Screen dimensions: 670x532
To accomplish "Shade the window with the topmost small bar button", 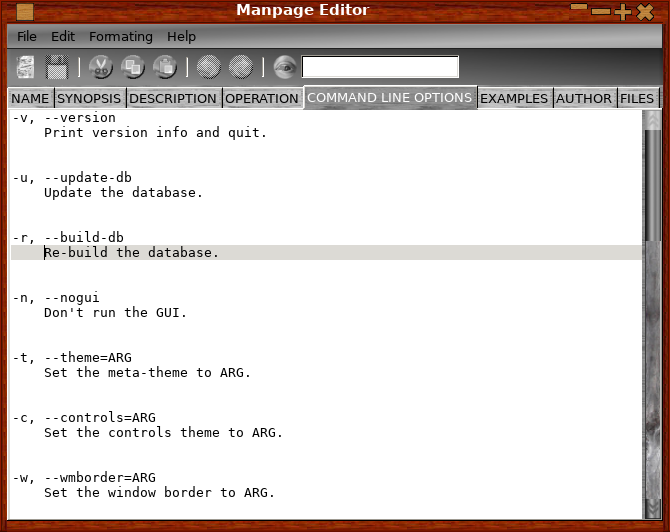I will [x=579, y=6].
